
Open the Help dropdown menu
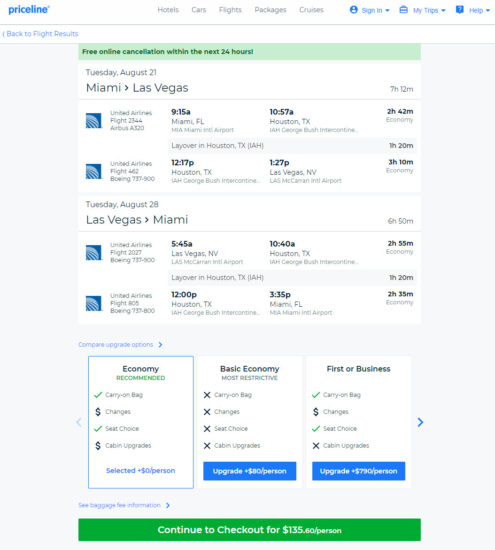(x=473, y=10)
